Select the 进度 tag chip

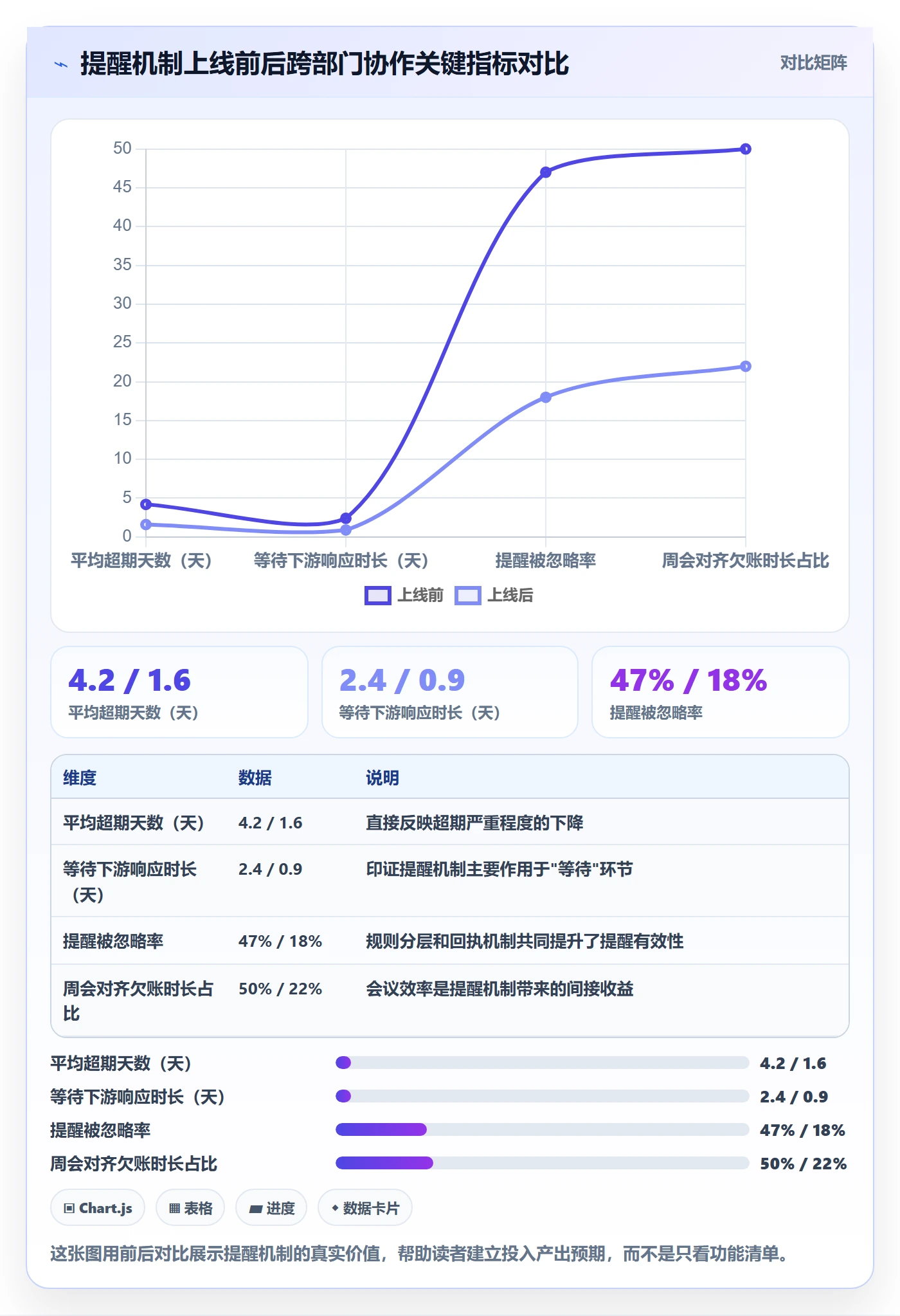click(271, 1208)
